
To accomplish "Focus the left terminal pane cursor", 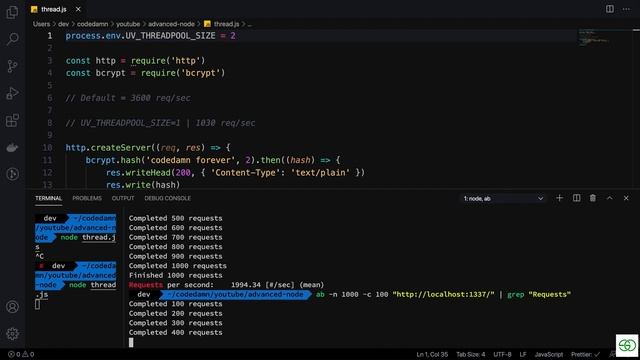I will [38, 304].
